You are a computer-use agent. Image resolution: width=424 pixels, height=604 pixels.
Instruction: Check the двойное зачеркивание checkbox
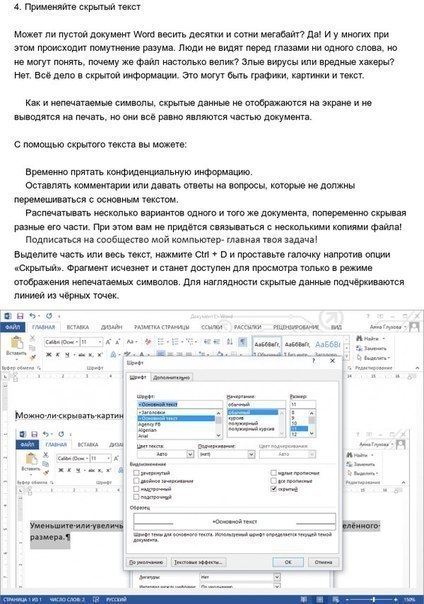[136, 481]
